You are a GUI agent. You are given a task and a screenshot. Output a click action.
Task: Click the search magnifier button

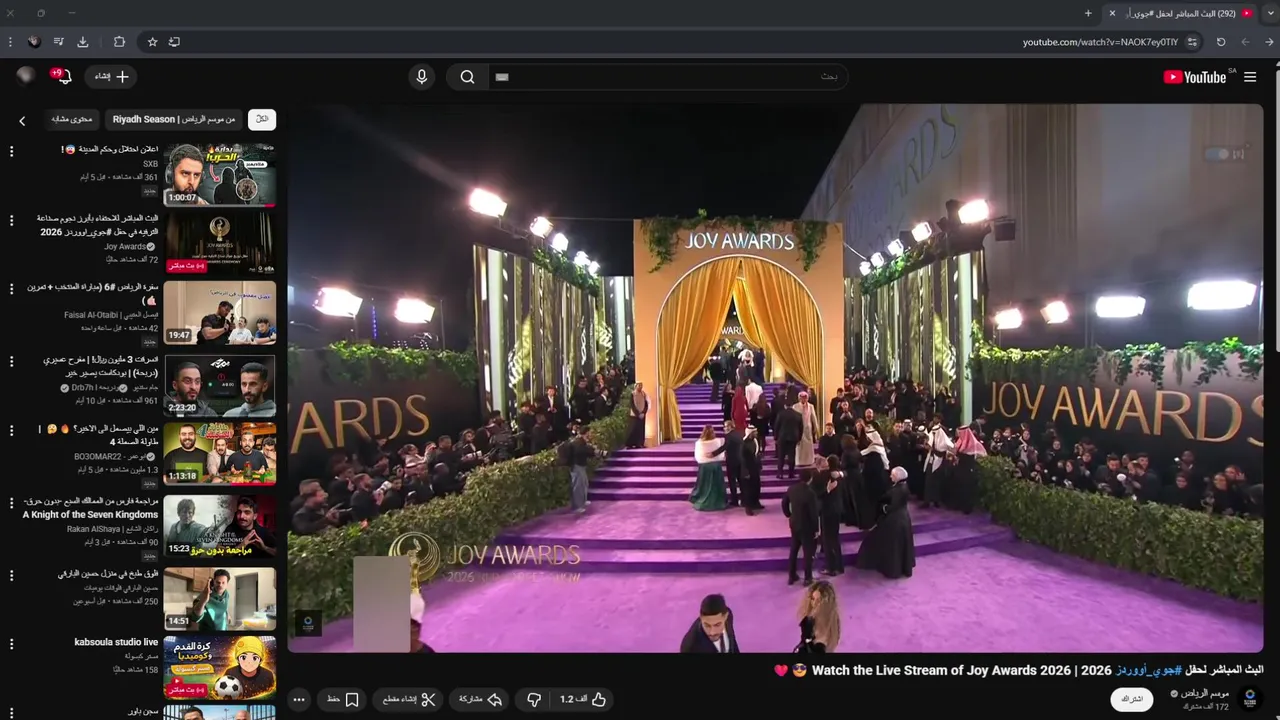click(467, 77)
